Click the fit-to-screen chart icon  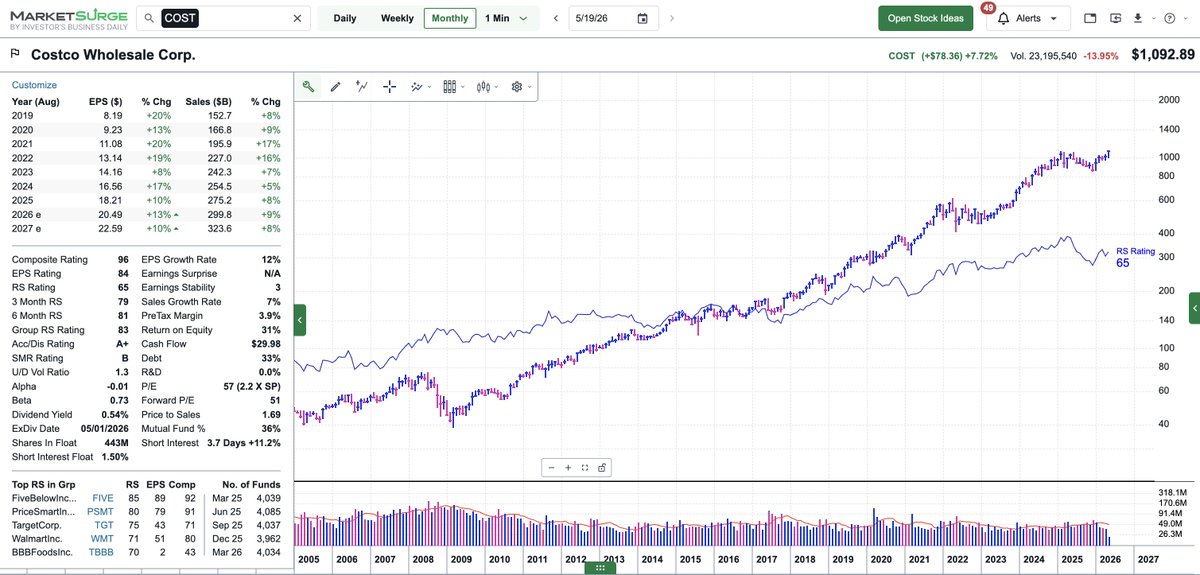pyautogui.click(x=585, y=467)
